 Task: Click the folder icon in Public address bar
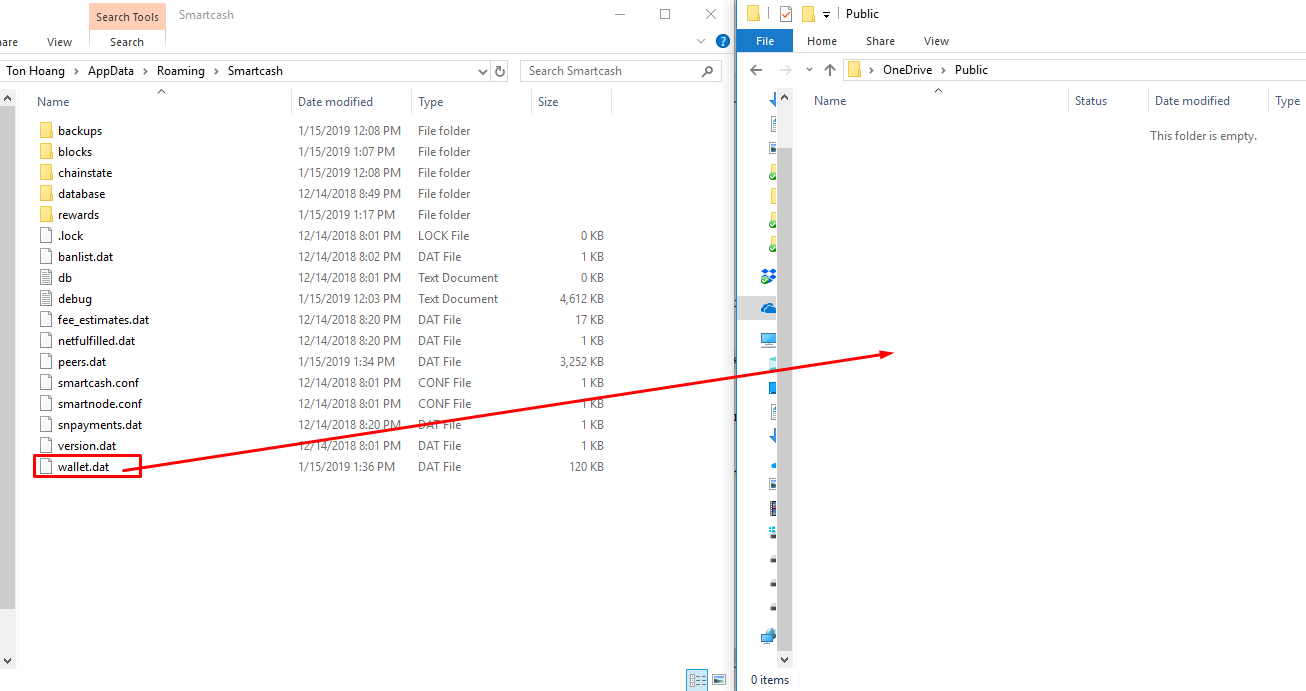coord(854,70)
